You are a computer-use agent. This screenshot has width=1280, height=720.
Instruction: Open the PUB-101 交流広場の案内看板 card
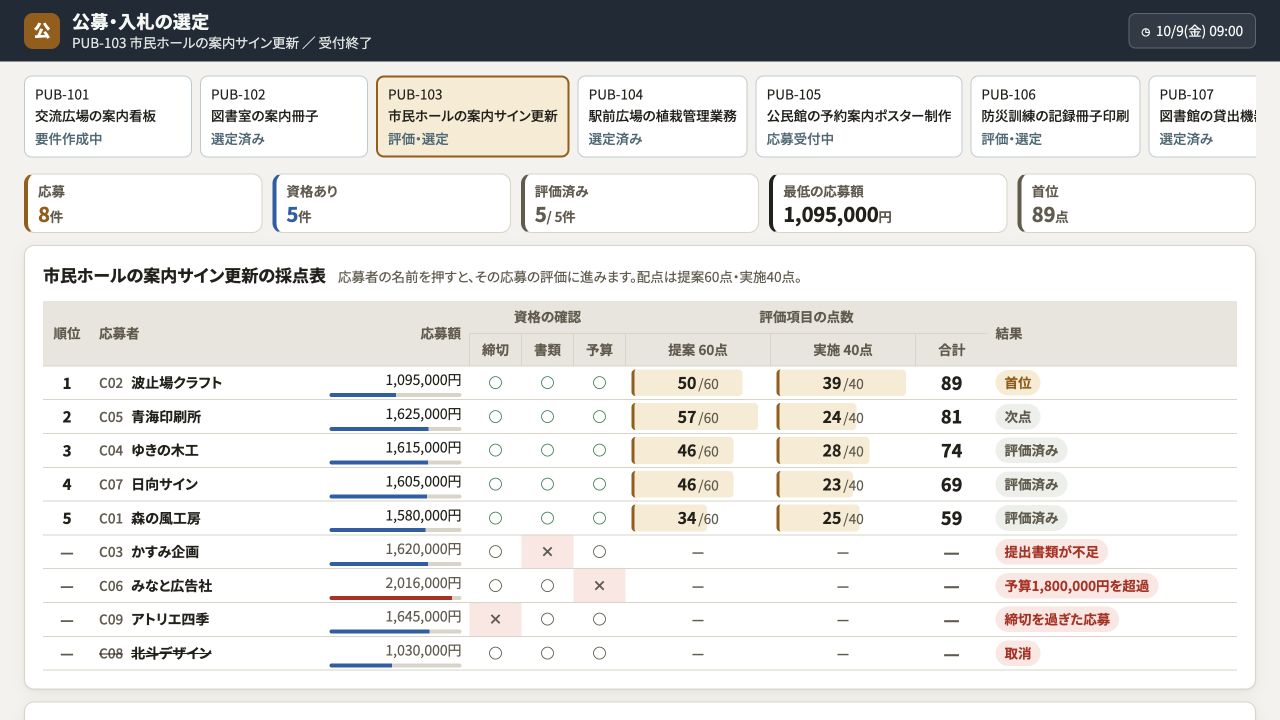click(x=108, y=117)
